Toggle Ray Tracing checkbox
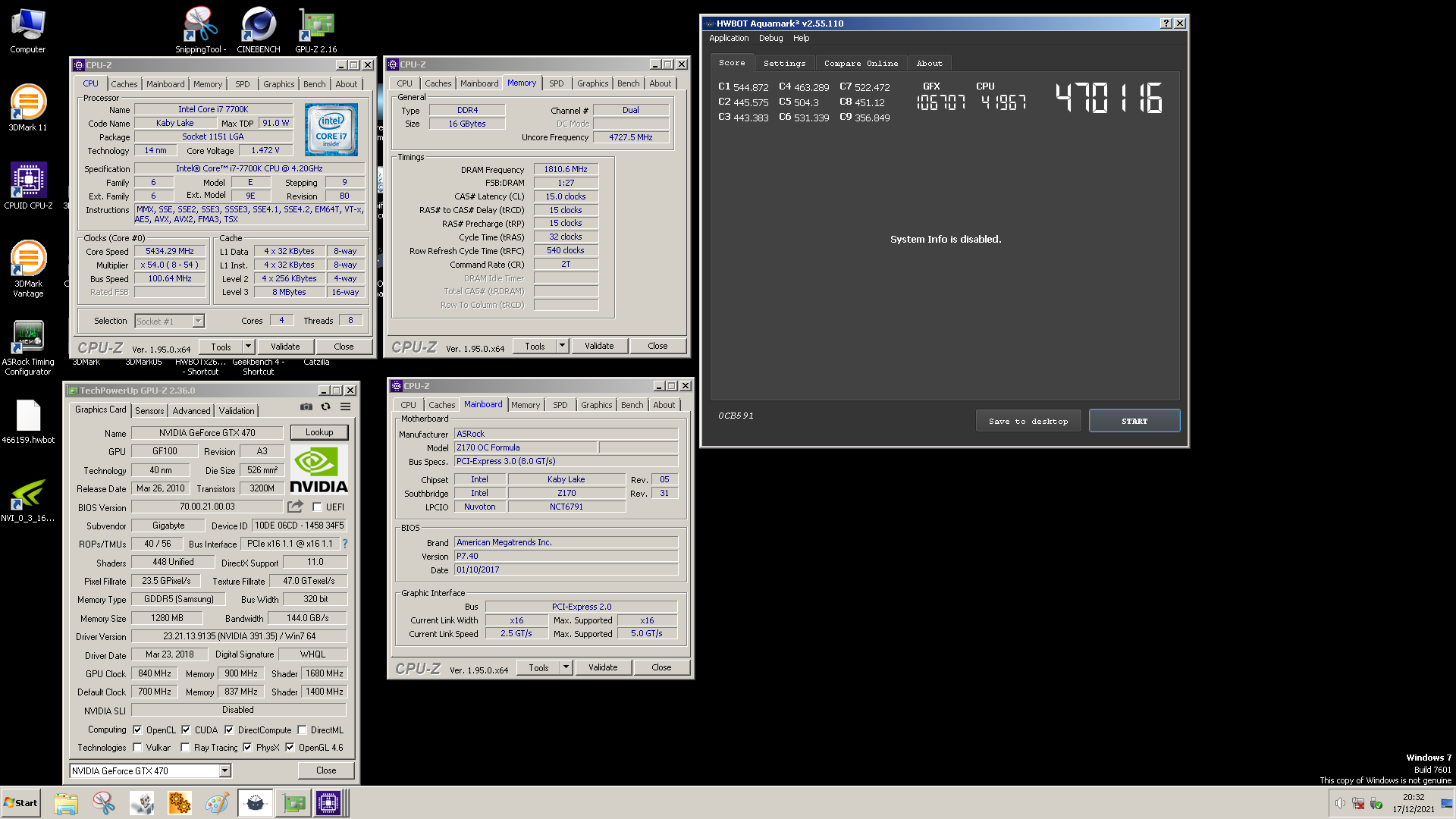The width and height of the screenshot is (1456, 819). pyautogui.click(x=185, y=747)
